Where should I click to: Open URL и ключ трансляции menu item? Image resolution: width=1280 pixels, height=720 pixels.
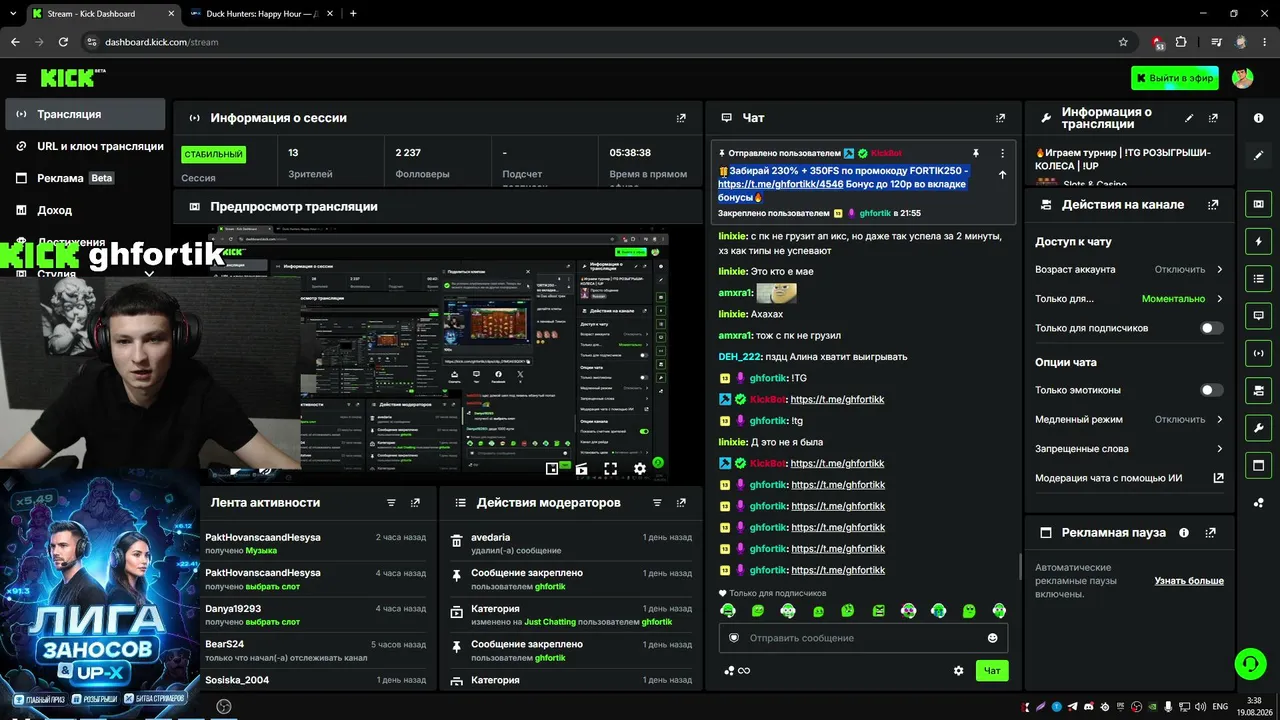(85, 146)
